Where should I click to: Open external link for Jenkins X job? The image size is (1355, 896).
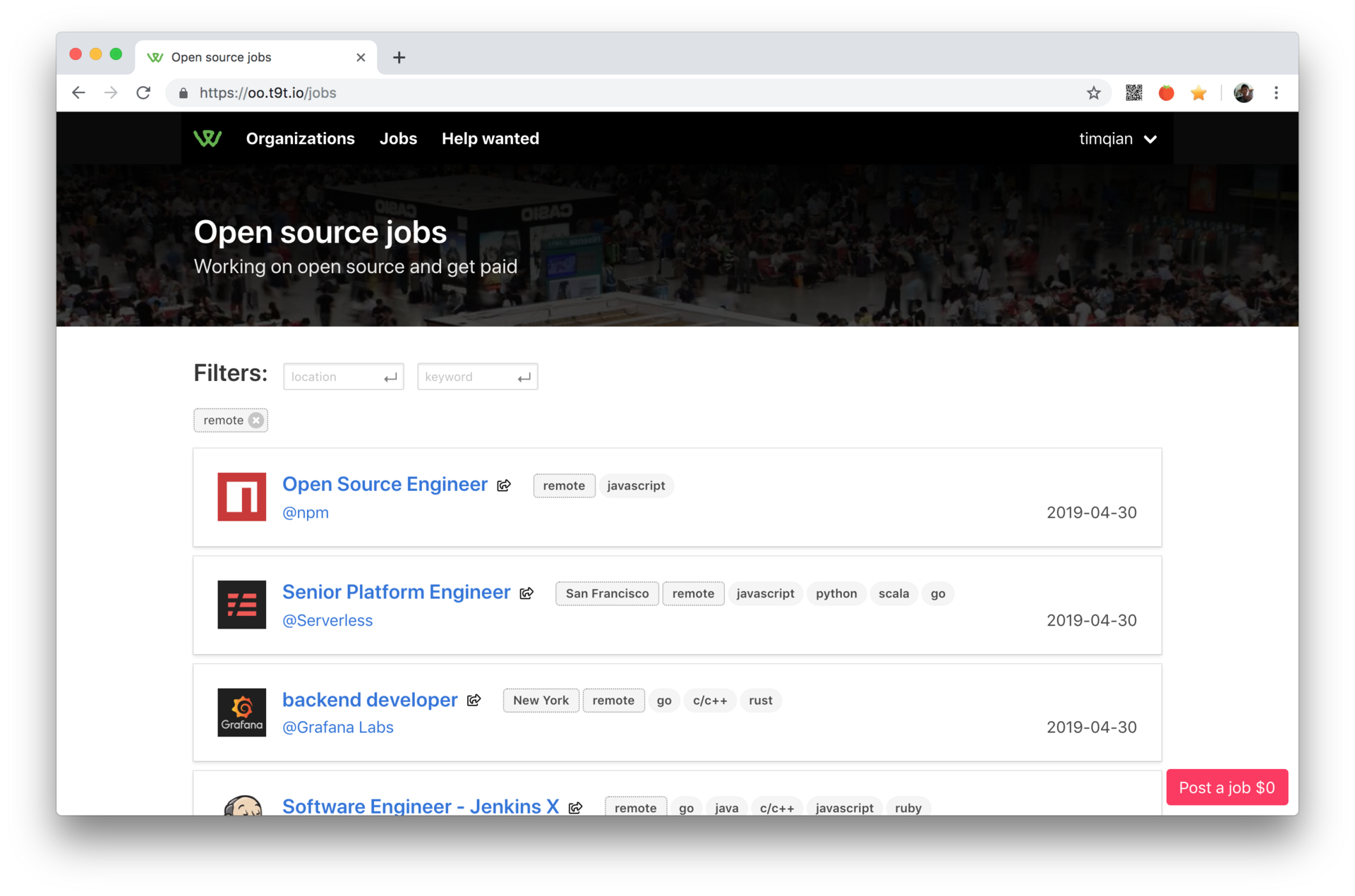tap(575, 807)
